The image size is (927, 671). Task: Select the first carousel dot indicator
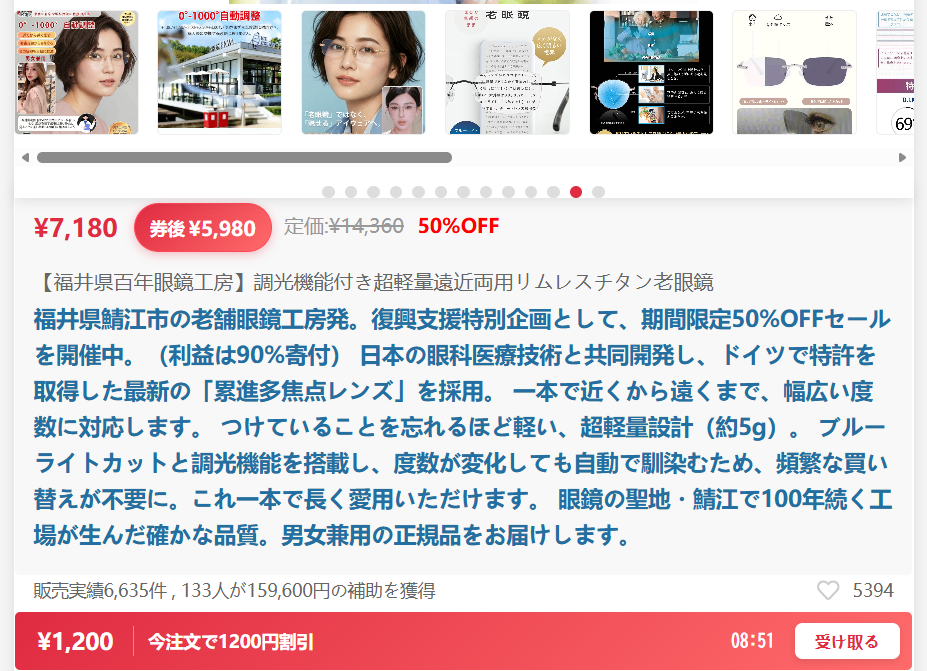coord(329,192)
